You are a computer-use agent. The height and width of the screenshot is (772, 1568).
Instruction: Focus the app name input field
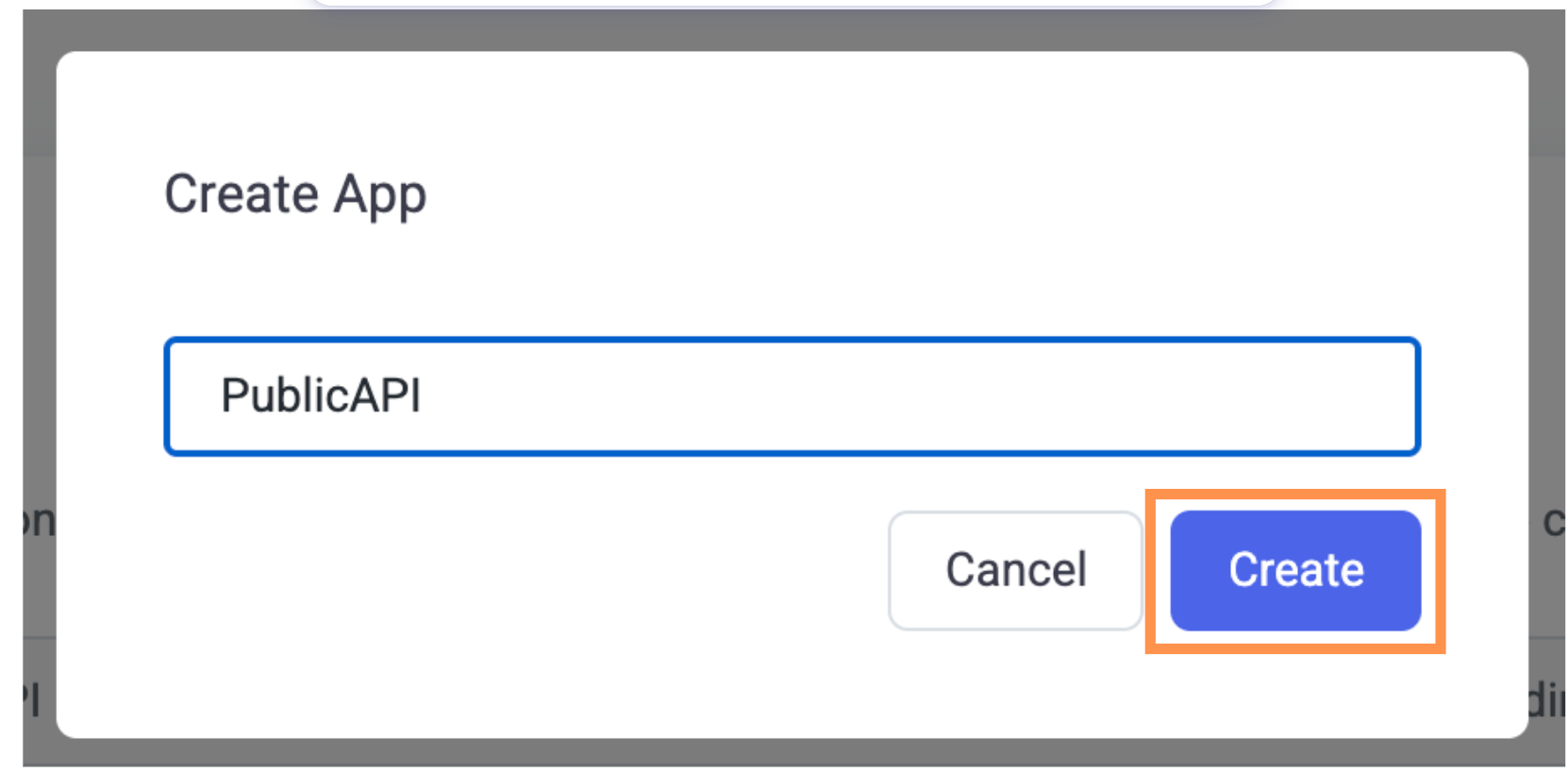[x=792, y=396]
